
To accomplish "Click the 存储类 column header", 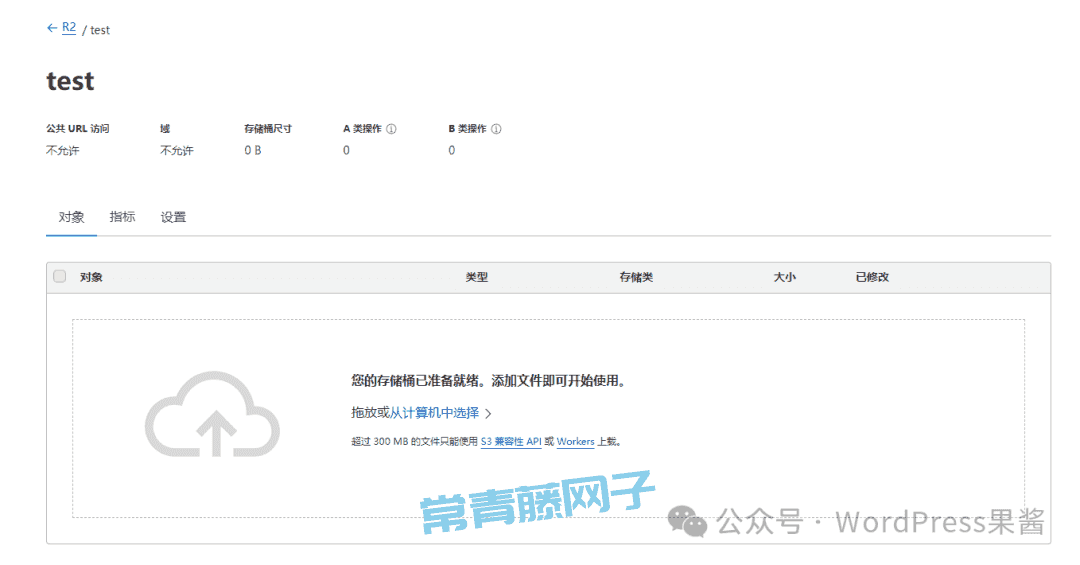I will (636, 277).
